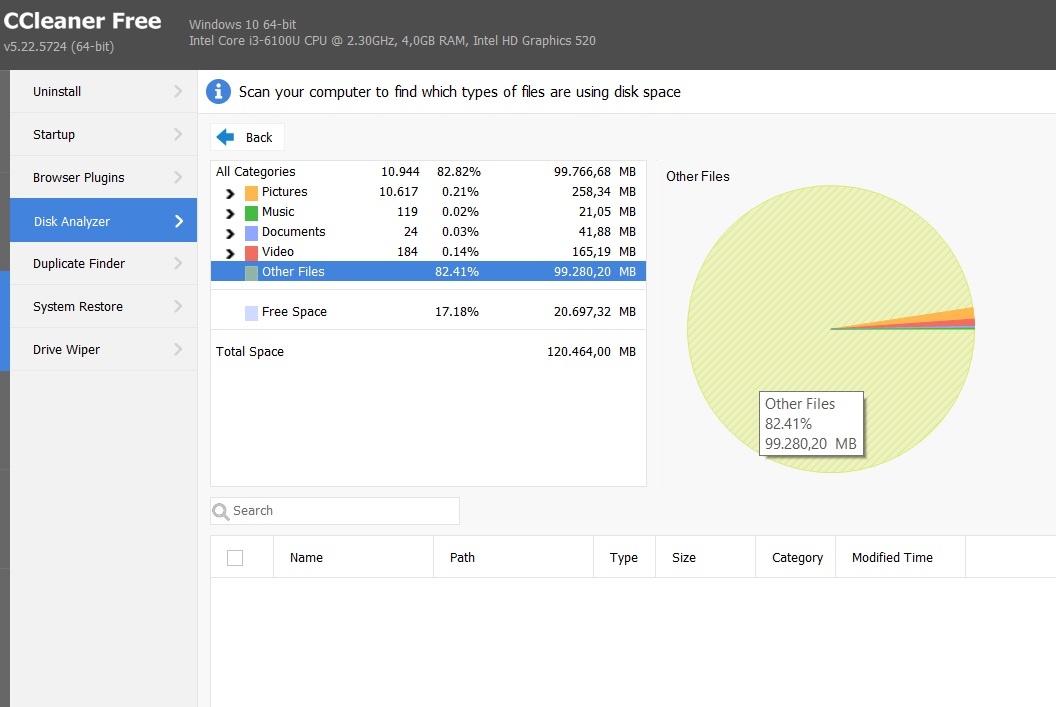
Task: Sort file list by Category column
Action: (795, 558)
